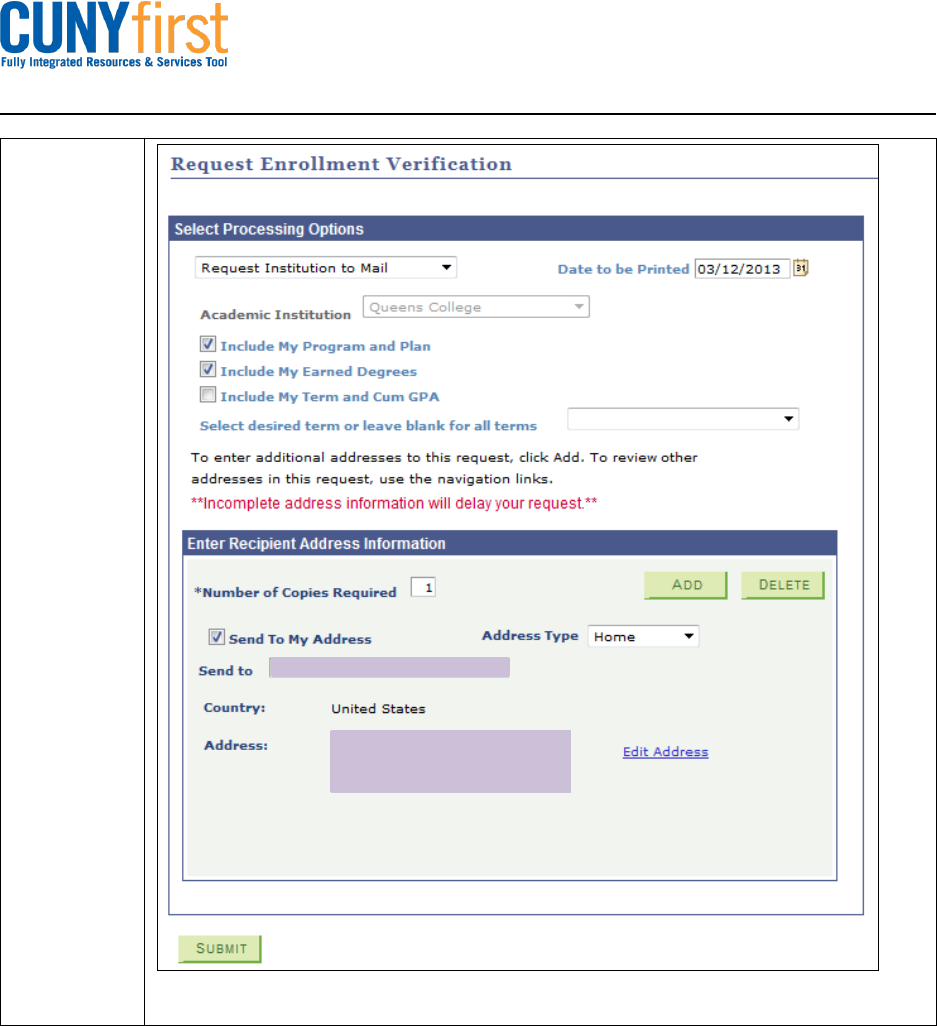Open the Queens College institution dropdown
Viewport: 937px width, 1026px height.
click(476, 307)
